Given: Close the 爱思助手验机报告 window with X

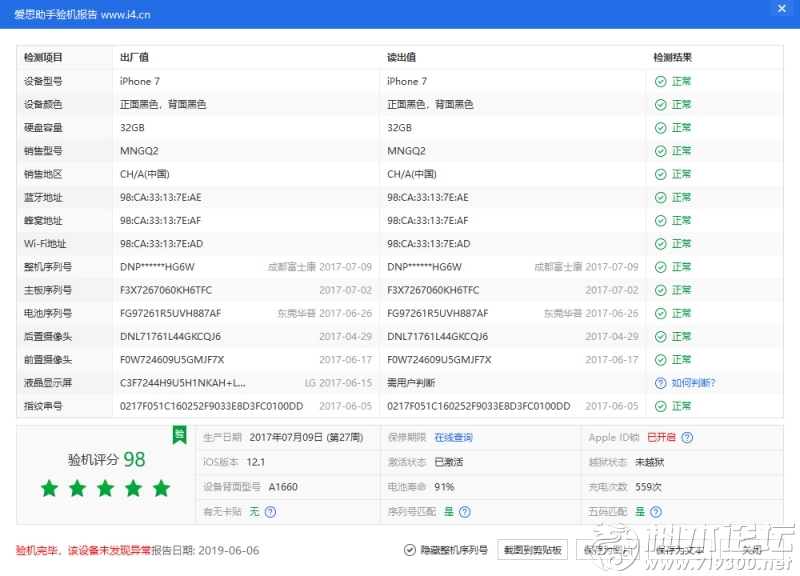Looking at the screenshot, I should (782, 9).
